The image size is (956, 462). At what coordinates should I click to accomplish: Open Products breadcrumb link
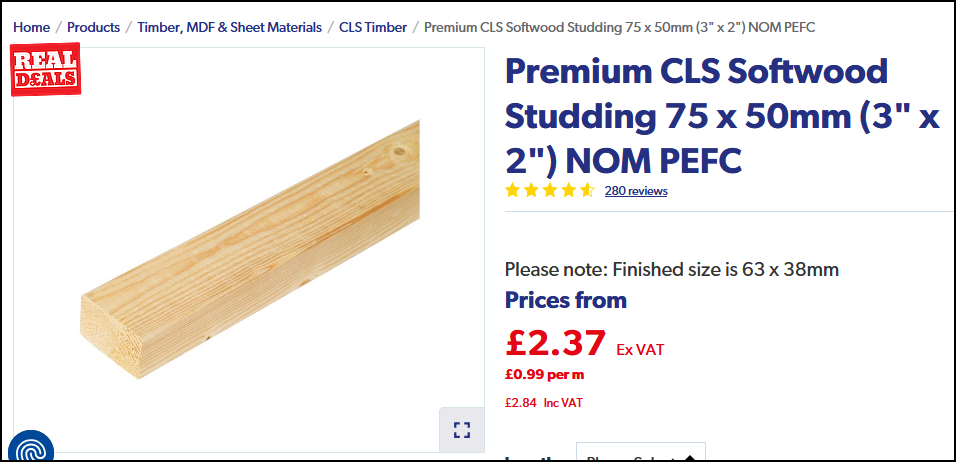pos(93,27)
